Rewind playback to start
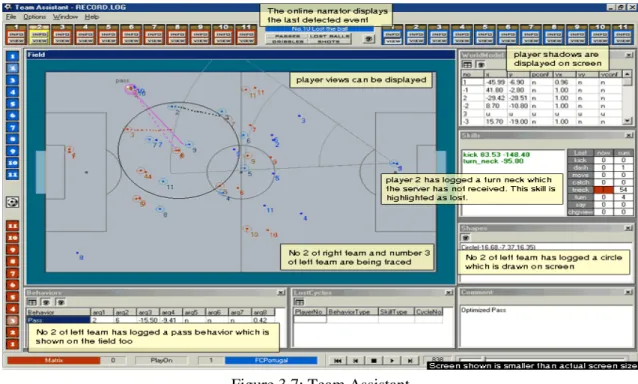The height and width of the screenshot is (384, 638). coord(337,360)
